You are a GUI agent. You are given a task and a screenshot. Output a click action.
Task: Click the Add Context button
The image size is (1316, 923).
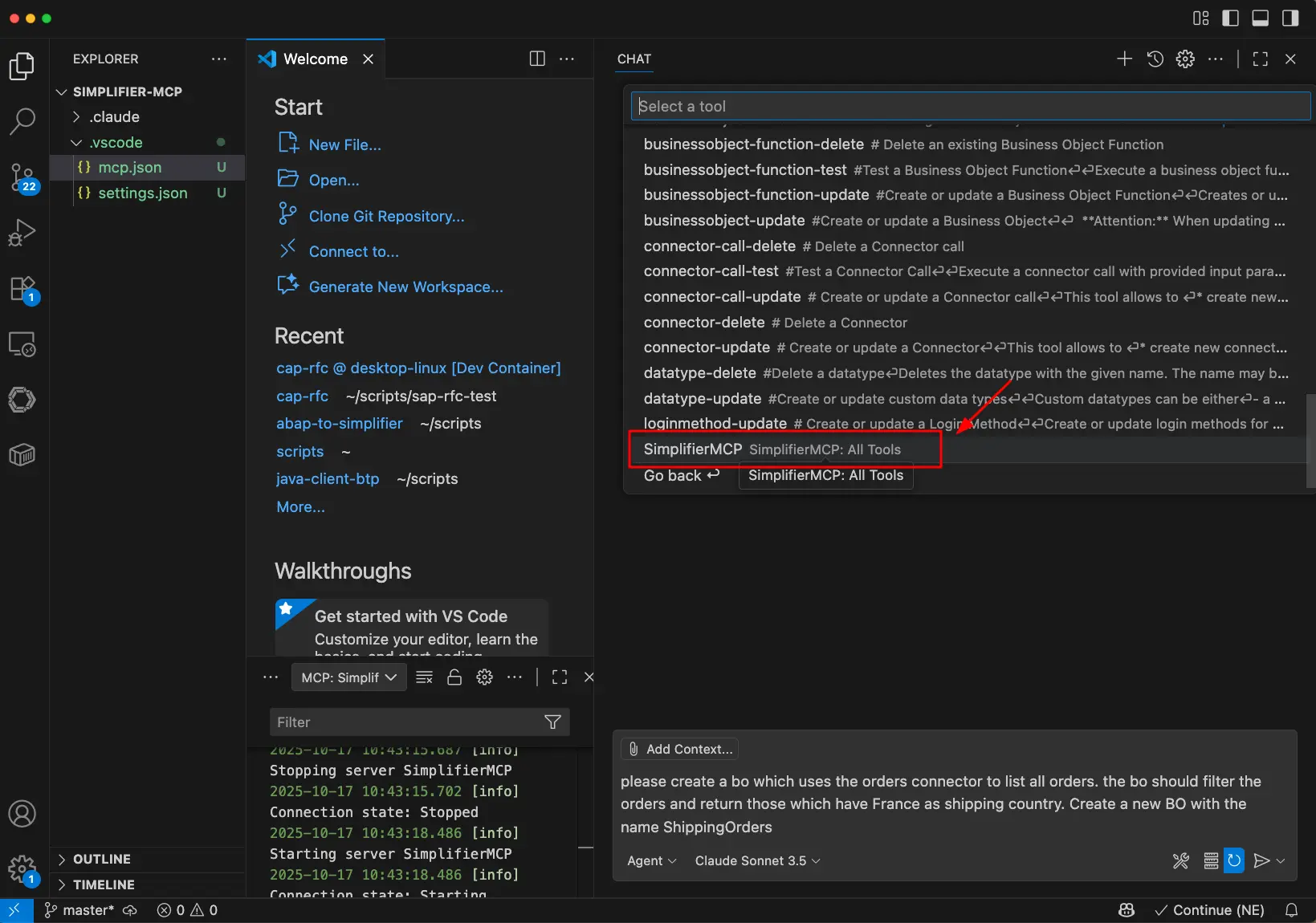(680, 749)
